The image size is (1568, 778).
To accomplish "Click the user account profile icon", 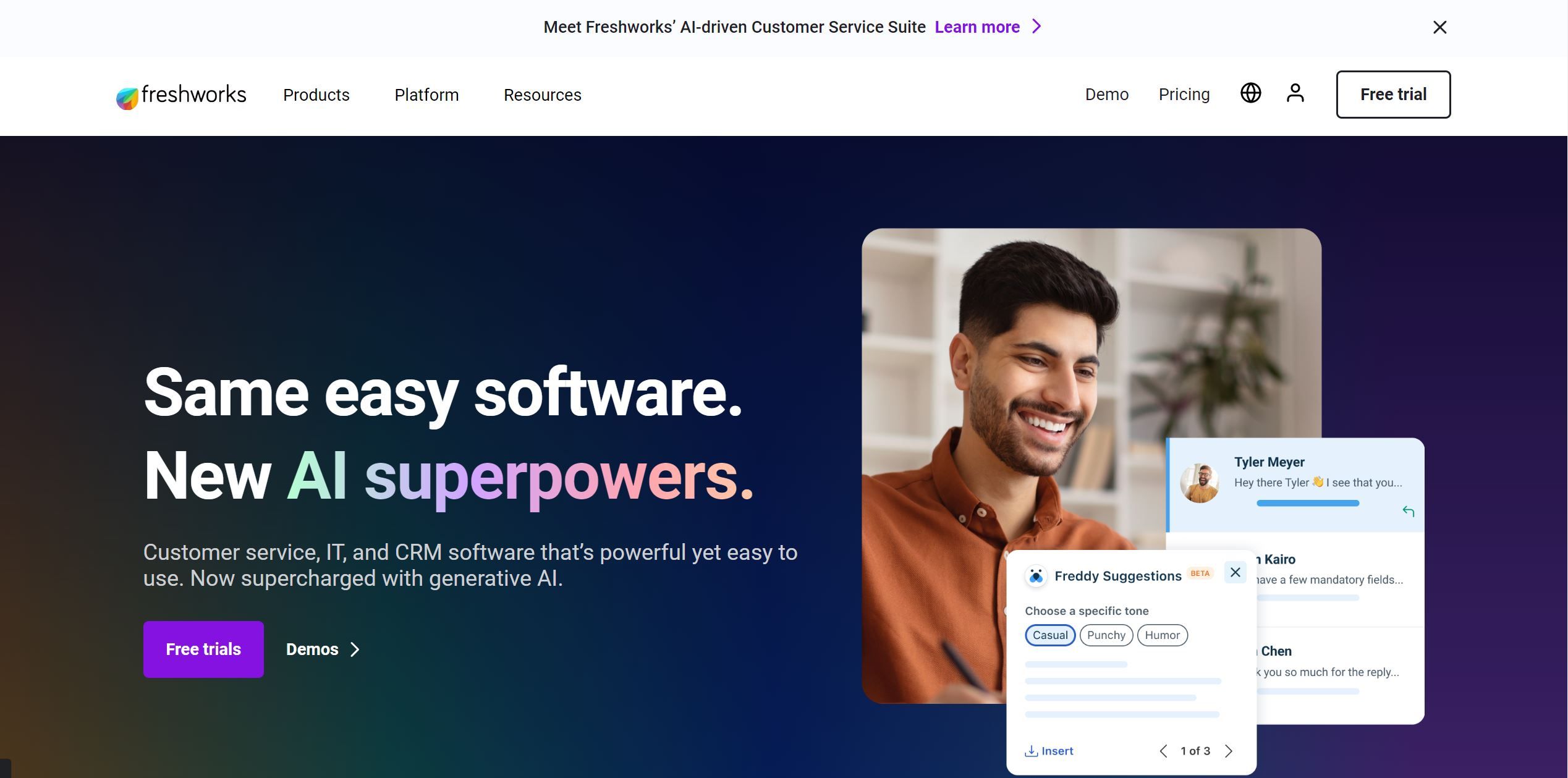I will (1296, 93).
